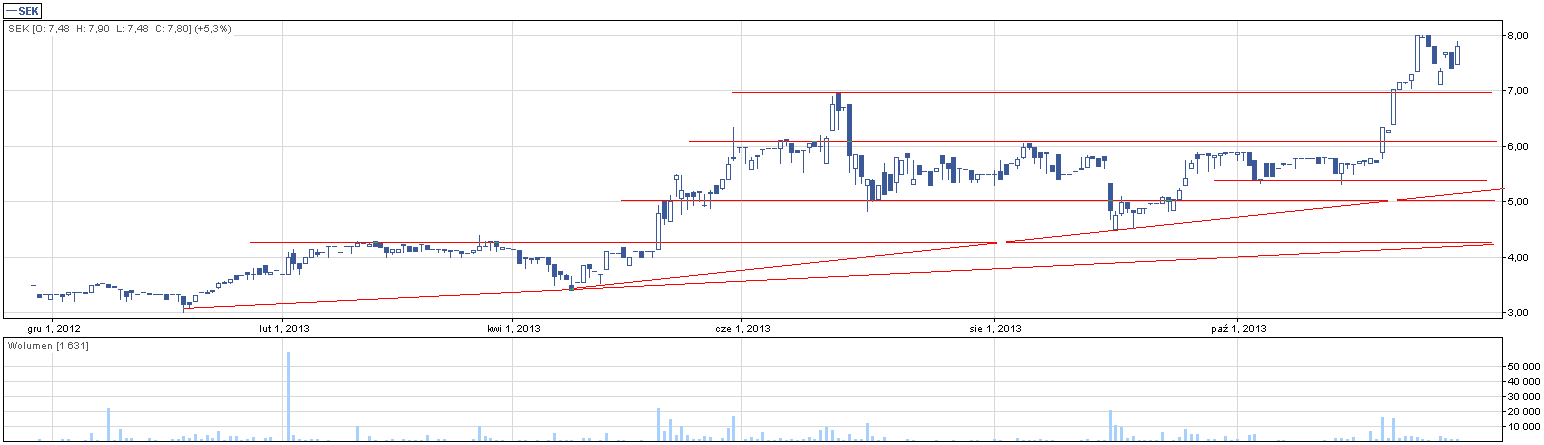Click the cze 1, 2013 date label
Image resolution: width=1544 pixels, height=445 pixels.
(x=741, y=327)
